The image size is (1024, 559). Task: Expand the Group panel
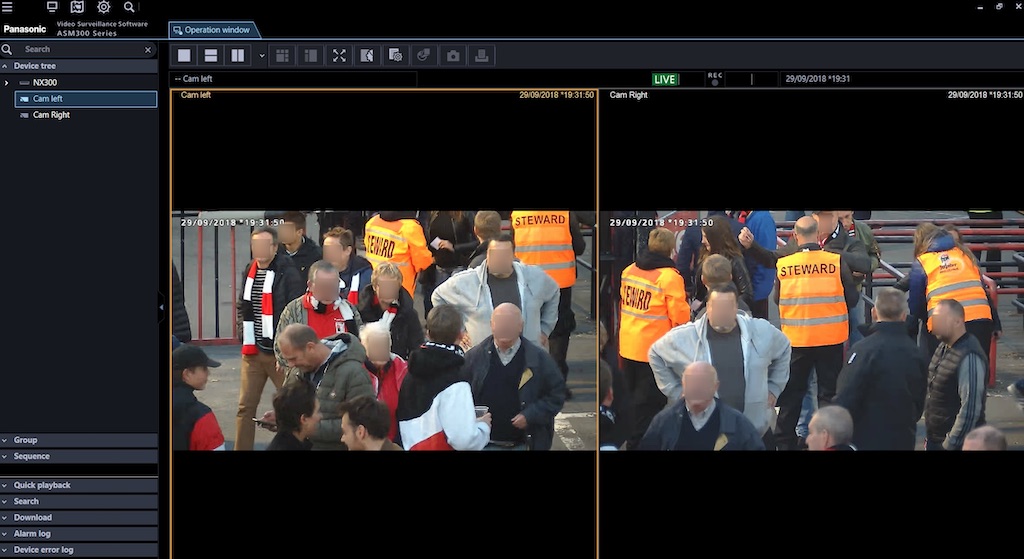tap(25, 440)
